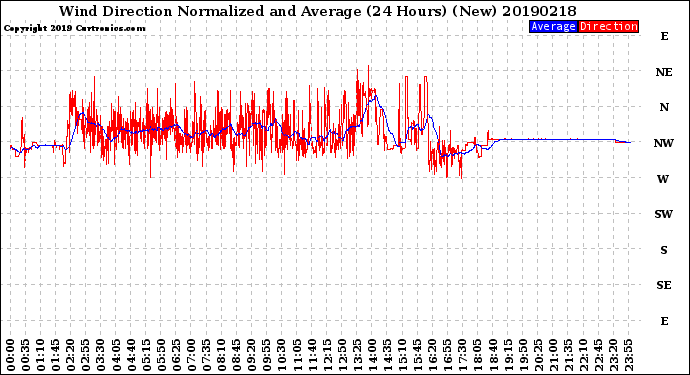Click the 08:10 time axis label

click(221, 355)
